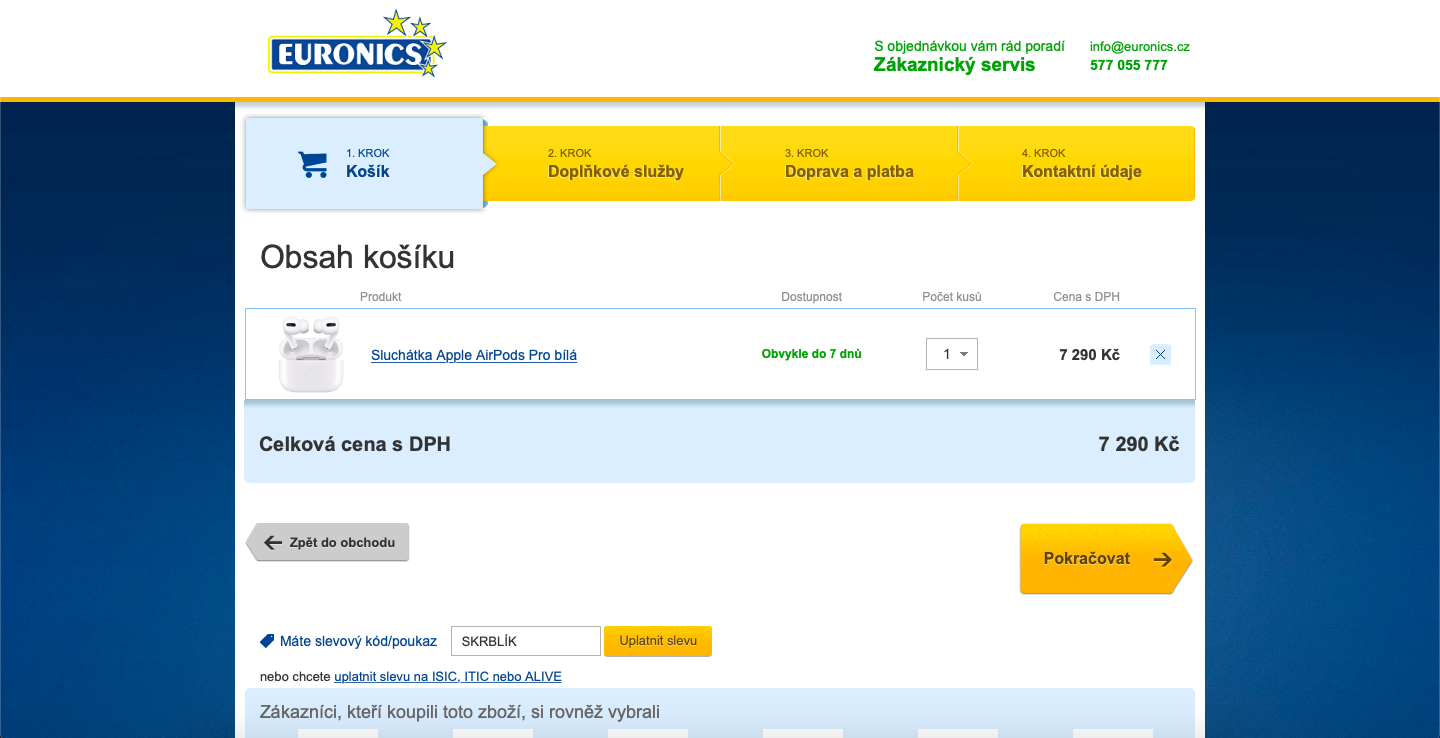Open step 1 Košík tab

(x=365, y=163)
